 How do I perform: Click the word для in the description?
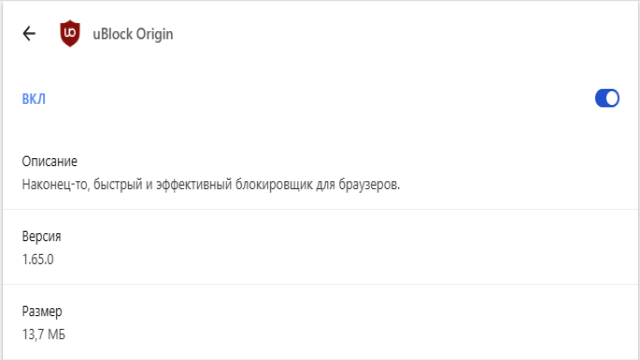pos(326,184)
